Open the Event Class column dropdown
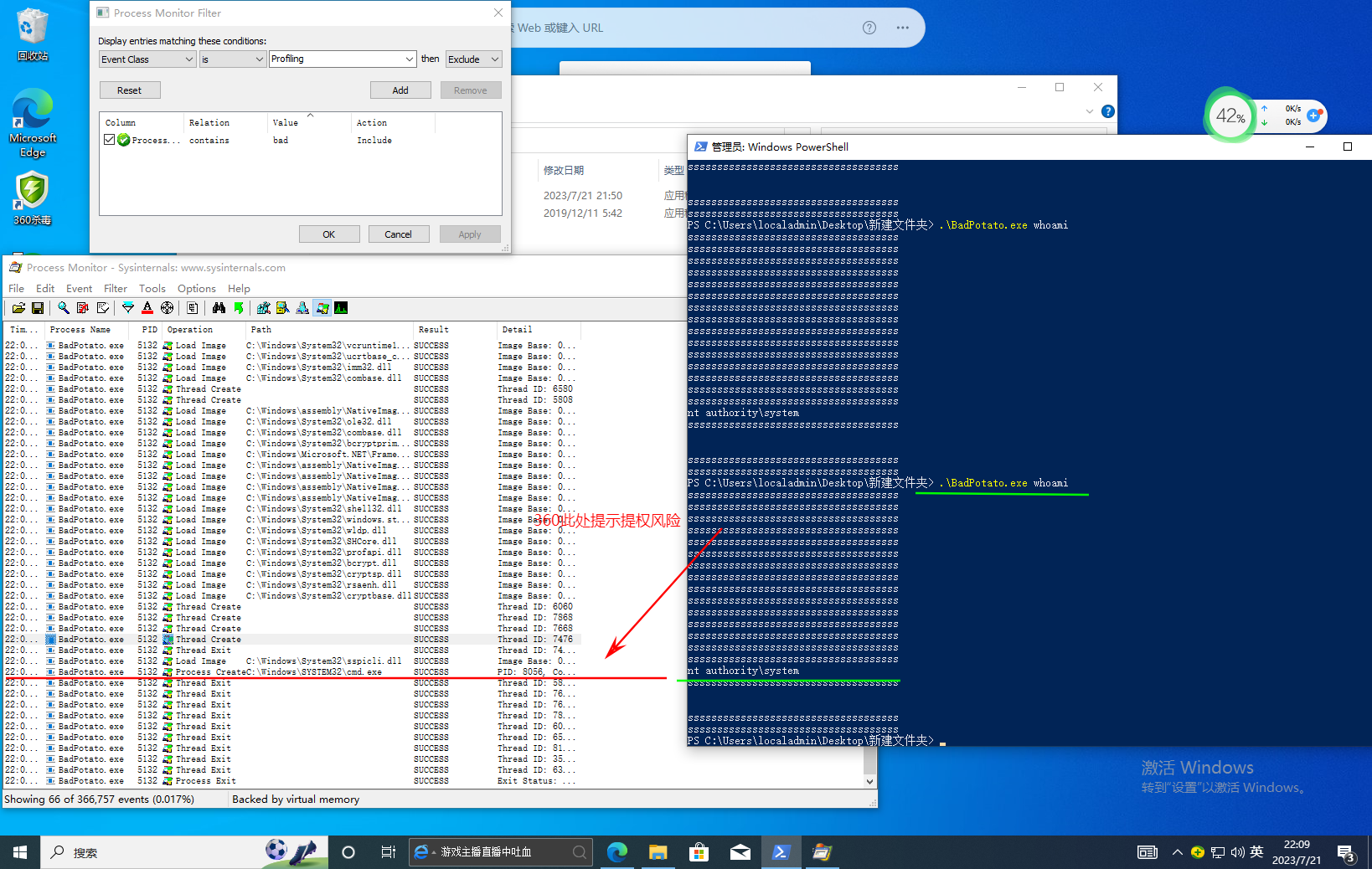1372x869 pixels. point(147,59)
